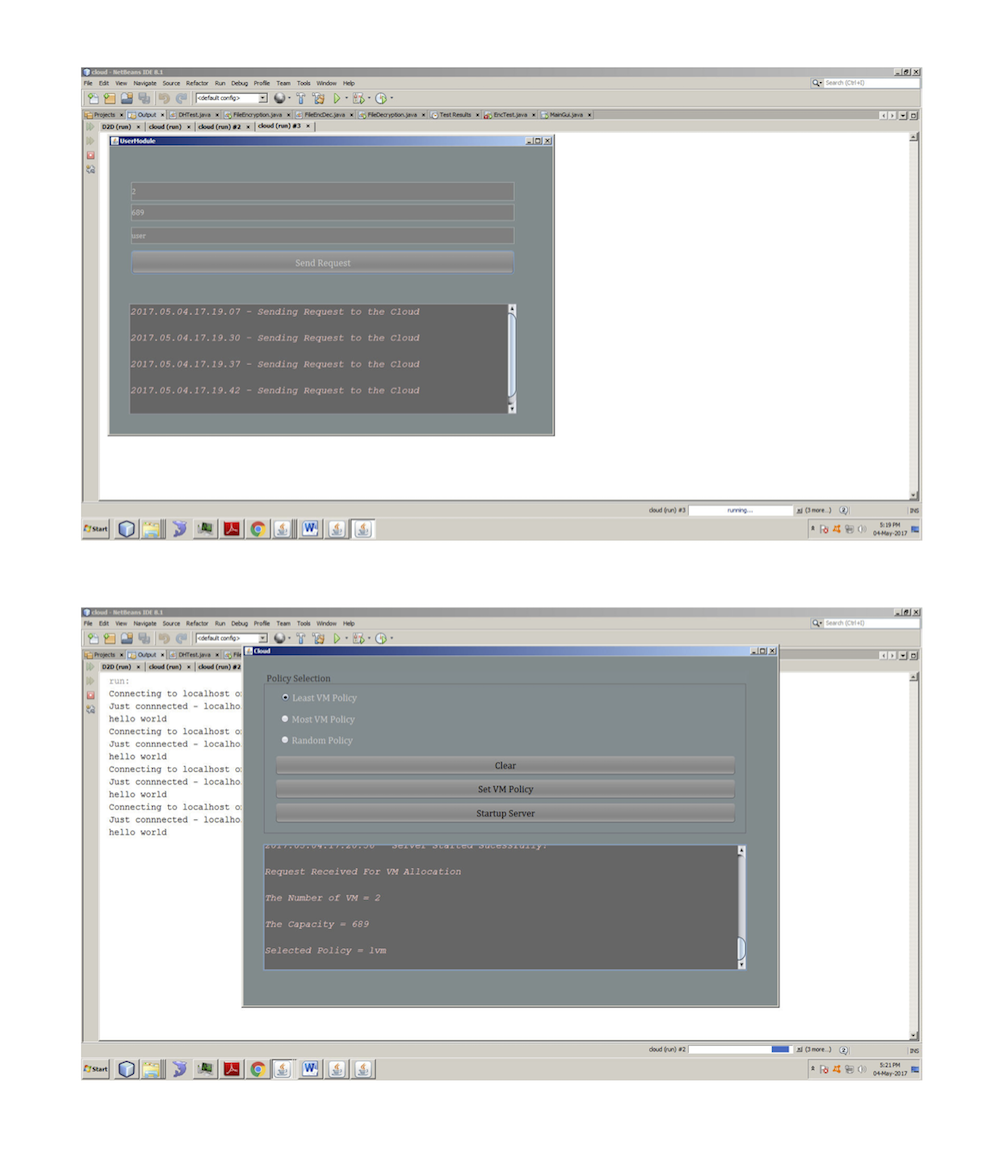Open Chrome from taskbar below UserModule screenshot
1000x1171 pixels.
(258, 529)
